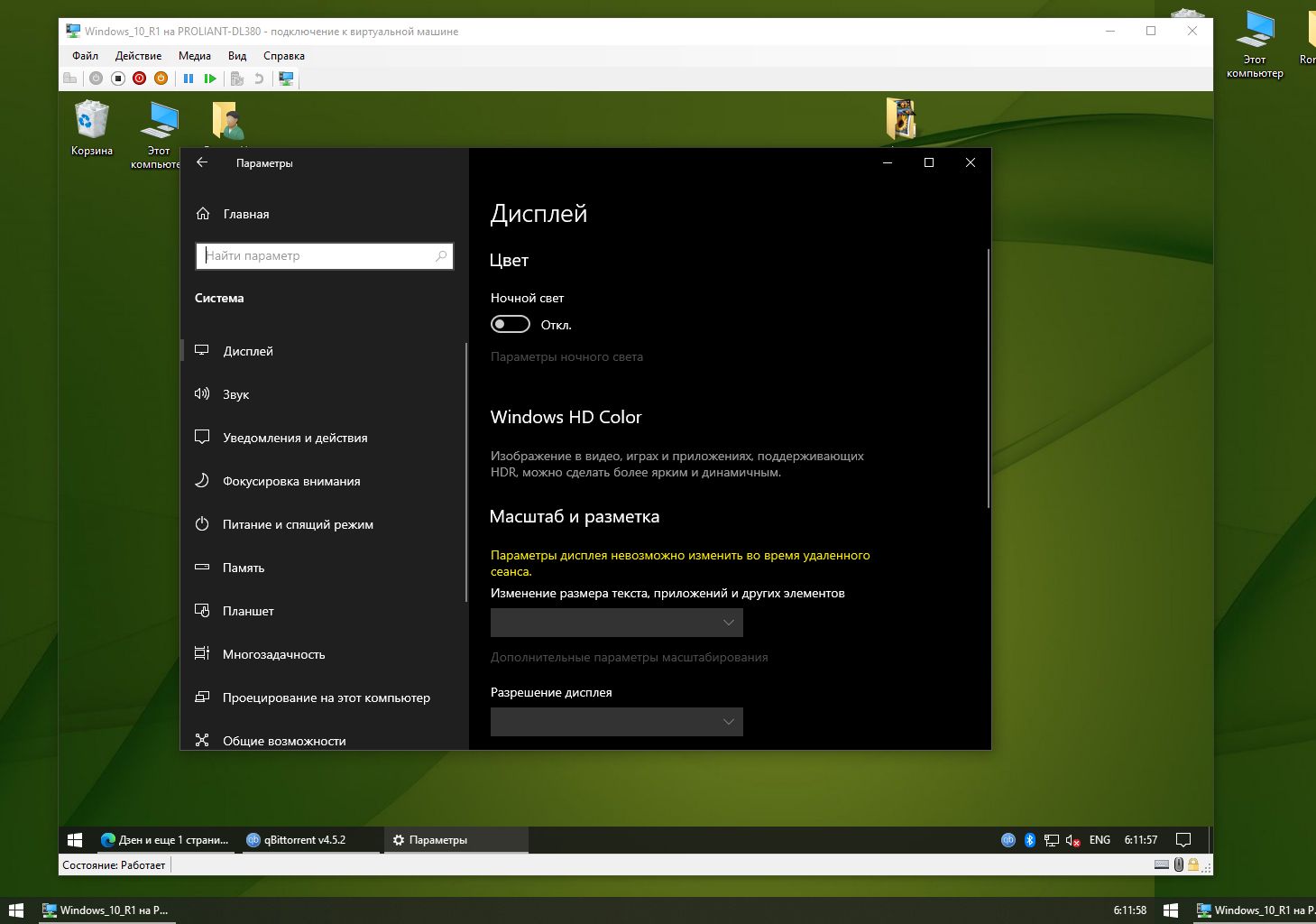Pause the virtual machine from the toolbar
The height and width of the screenshot is (924, 1316).
click(189, 79)
